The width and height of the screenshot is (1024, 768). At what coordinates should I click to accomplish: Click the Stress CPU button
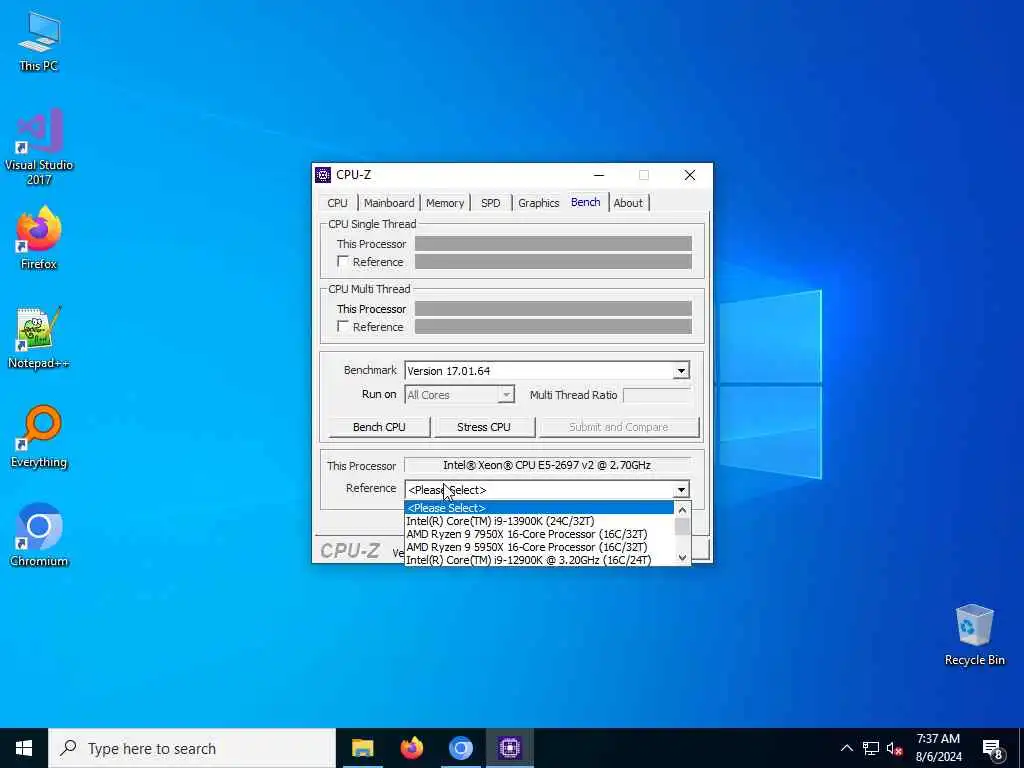484,427
